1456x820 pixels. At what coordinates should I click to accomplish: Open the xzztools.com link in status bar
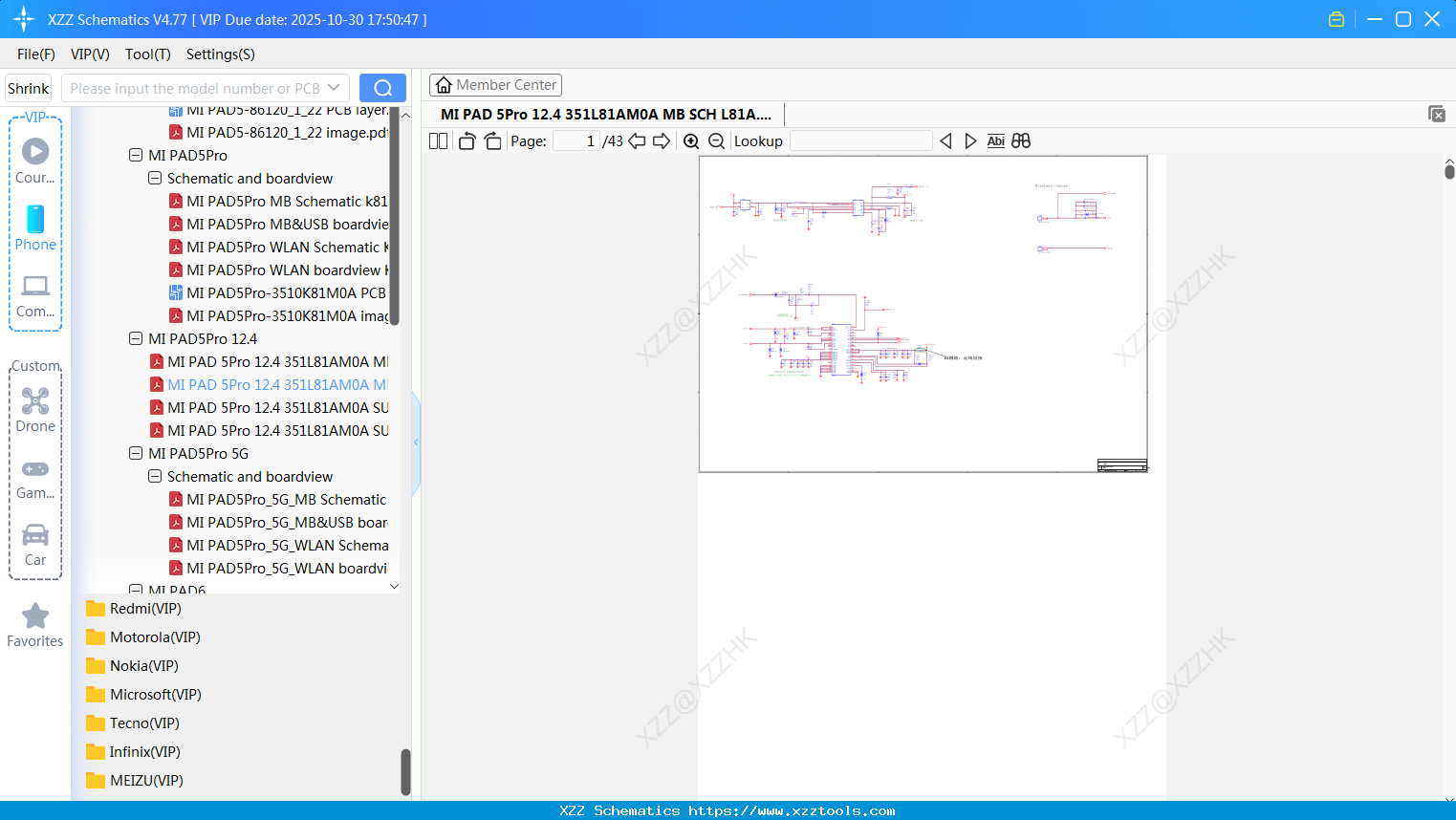(792, 810)
